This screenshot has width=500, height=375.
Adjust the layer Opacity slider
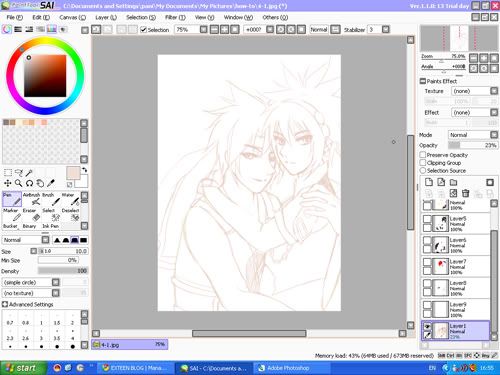[x=473, y=145]
